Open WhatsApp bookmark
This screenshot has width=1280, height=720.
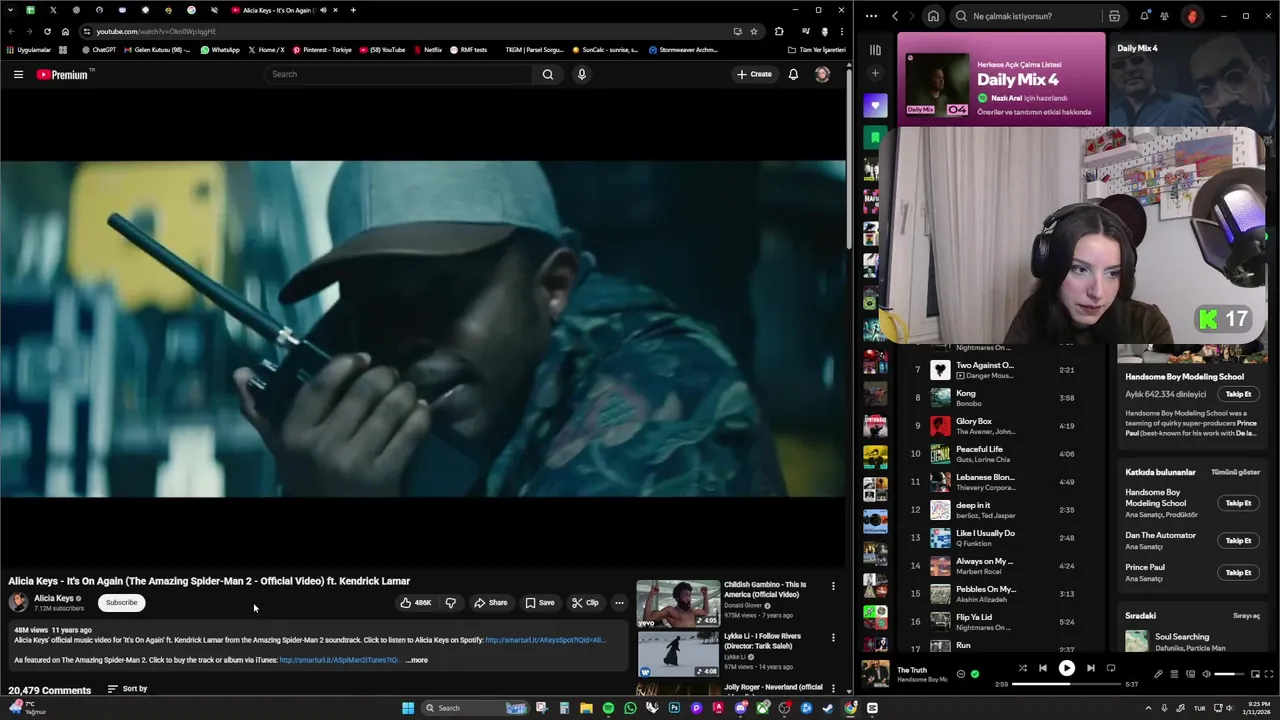[x=220, y=50]
